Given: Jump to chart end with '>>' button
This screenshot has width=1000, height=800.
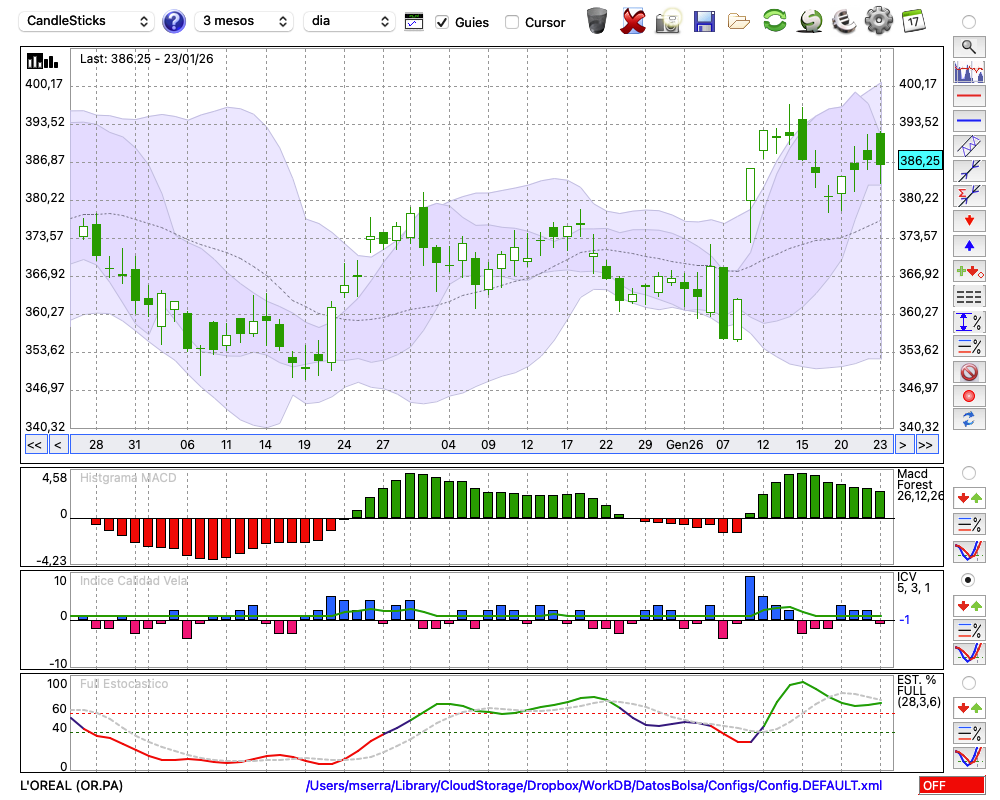Looking at the screenshot, I should (x=926, y=445).
